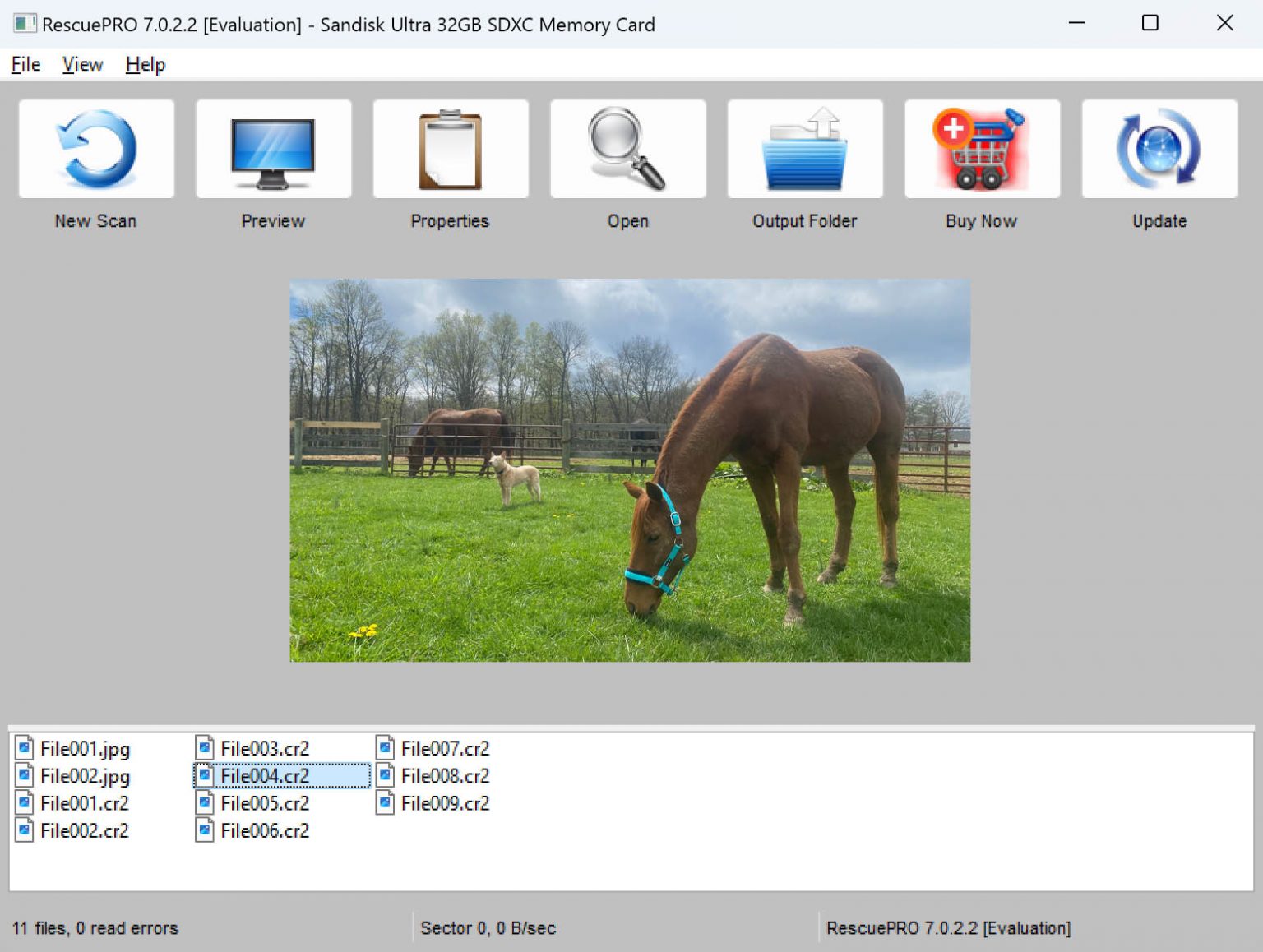
Task: Click the File004.cr2 file icon
Action: click(x=204, y=775)
